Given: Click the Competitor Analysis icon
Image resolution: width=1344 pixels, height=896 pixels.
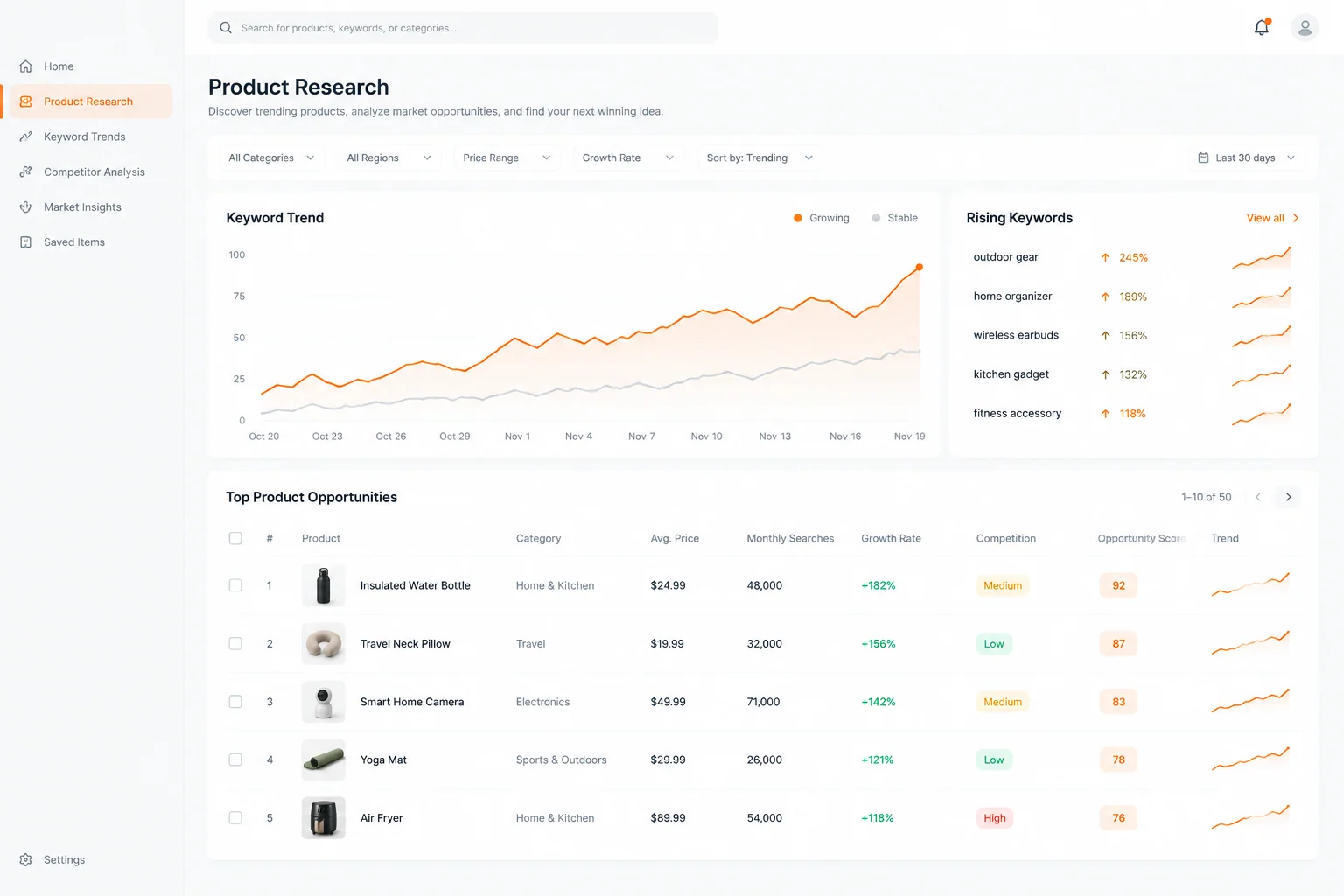Looking at the screenshot, I should (x=26, y=171).
